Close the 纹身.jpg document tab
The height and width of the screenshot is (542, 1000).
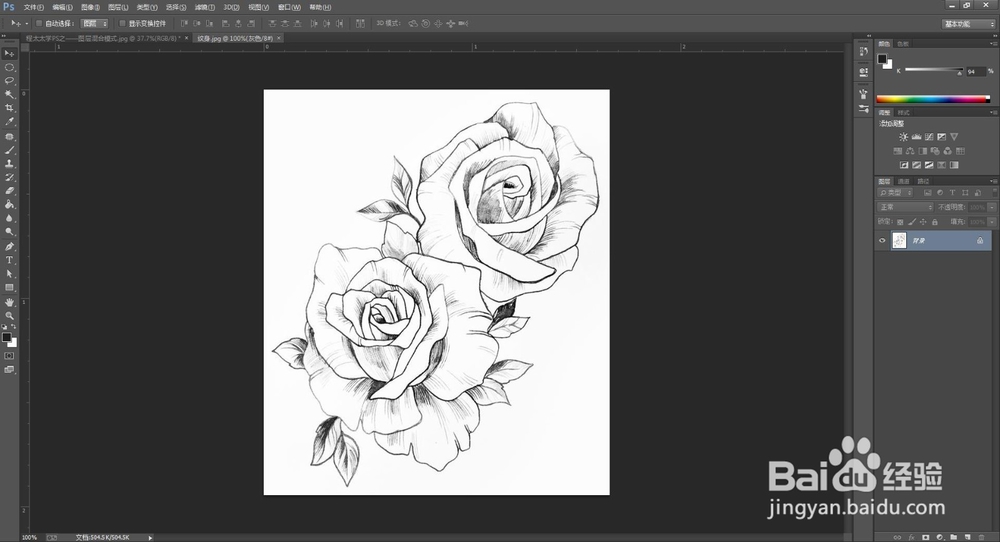click(279, 38)
